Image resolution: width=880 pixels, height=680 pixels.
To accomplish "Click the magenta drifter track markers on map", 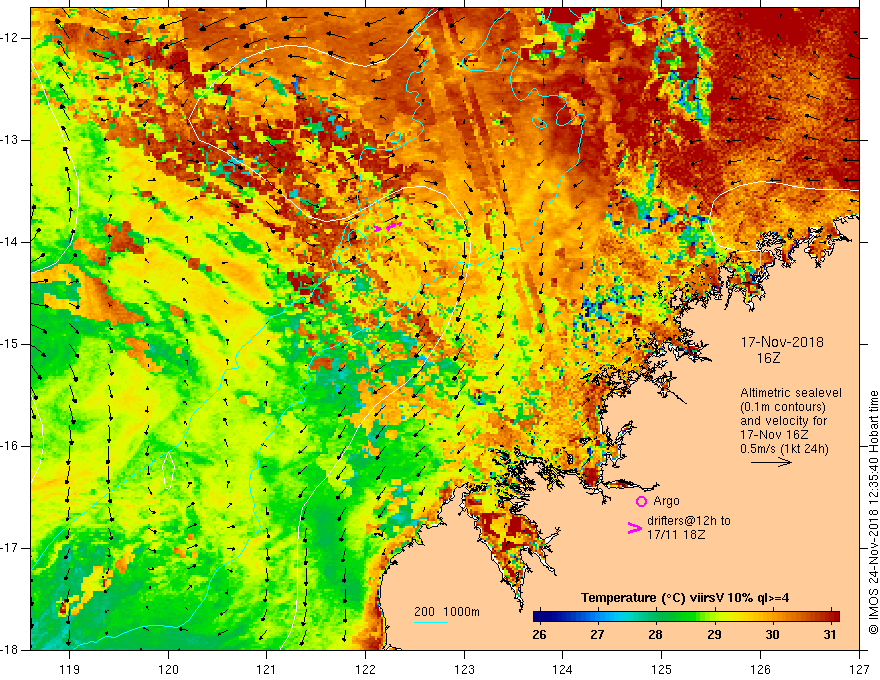I will (388, 227).
